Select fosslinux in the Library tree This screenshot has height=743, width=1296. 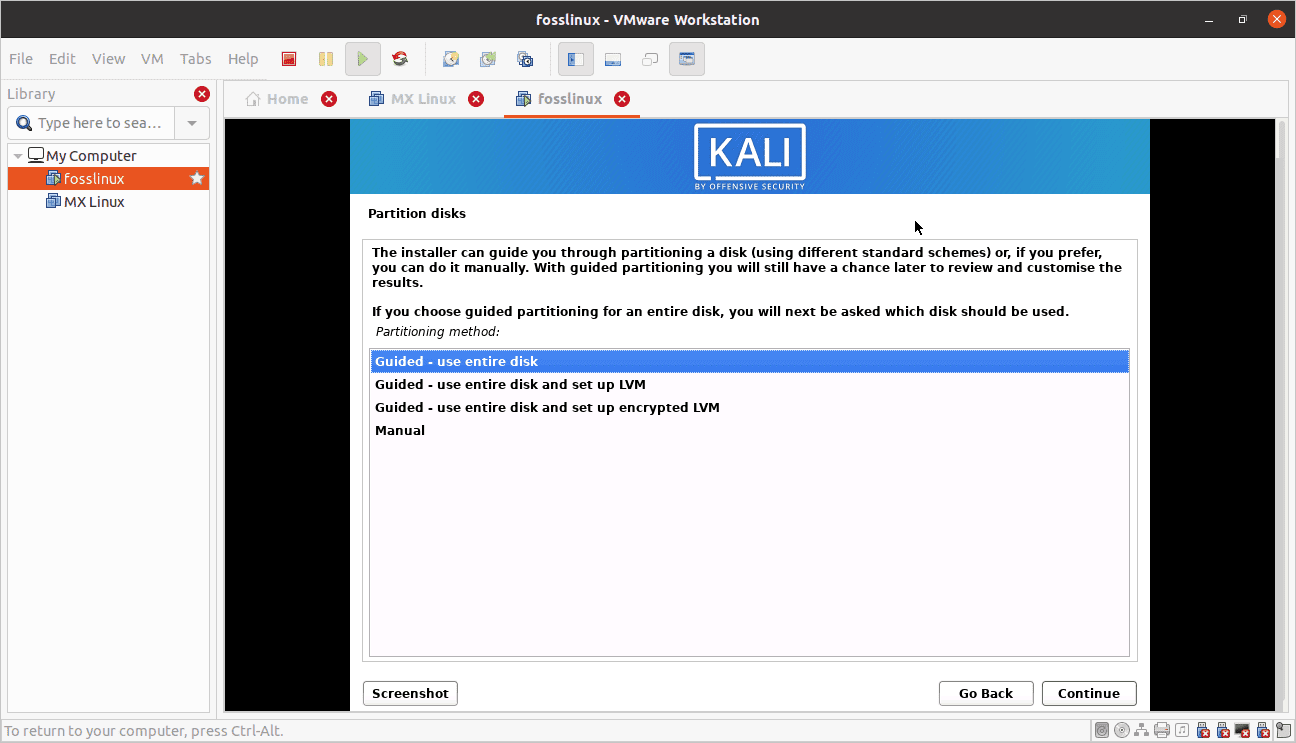pos(108,178)
